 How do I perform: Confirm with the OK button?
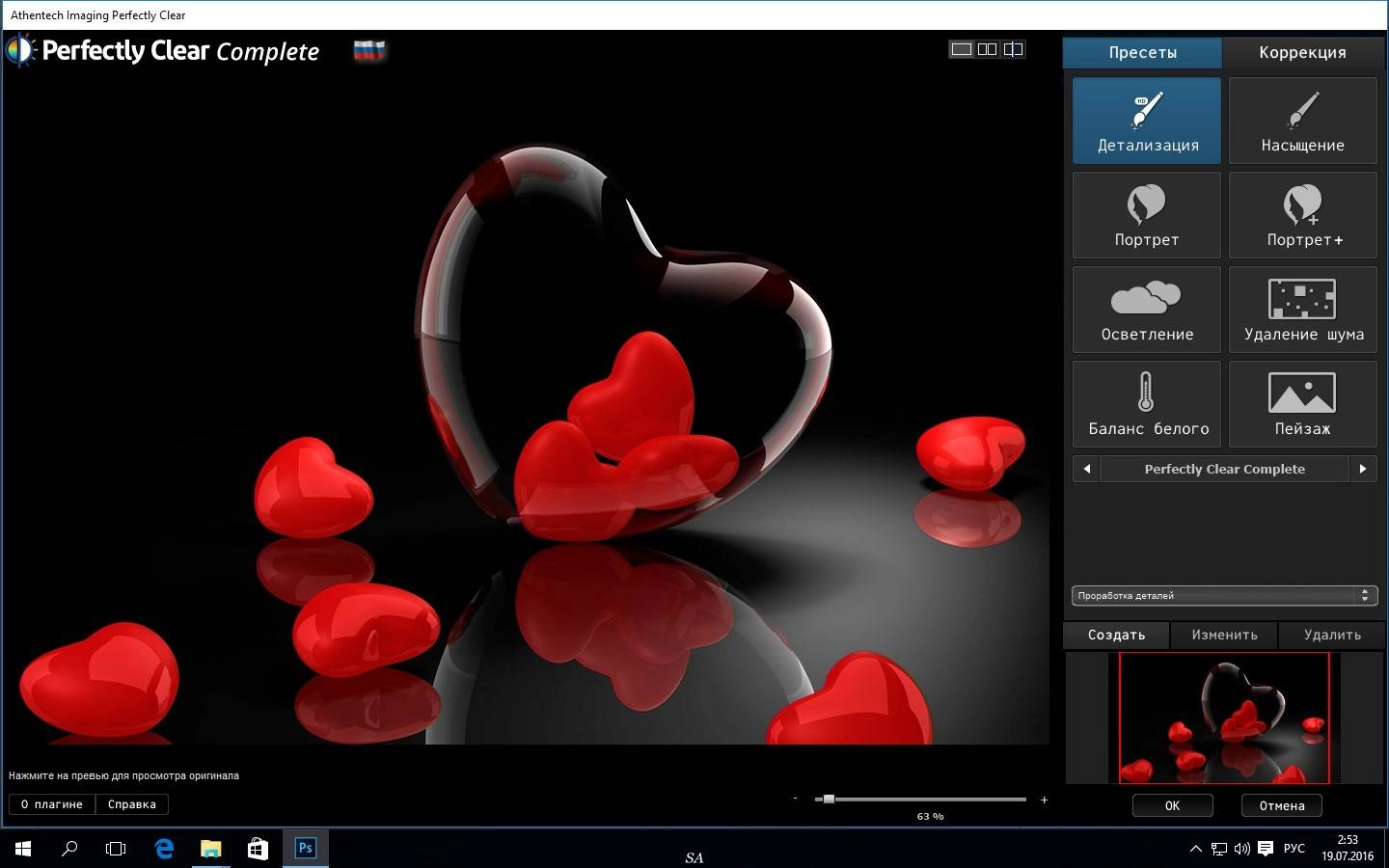[x=1173, y=805]
